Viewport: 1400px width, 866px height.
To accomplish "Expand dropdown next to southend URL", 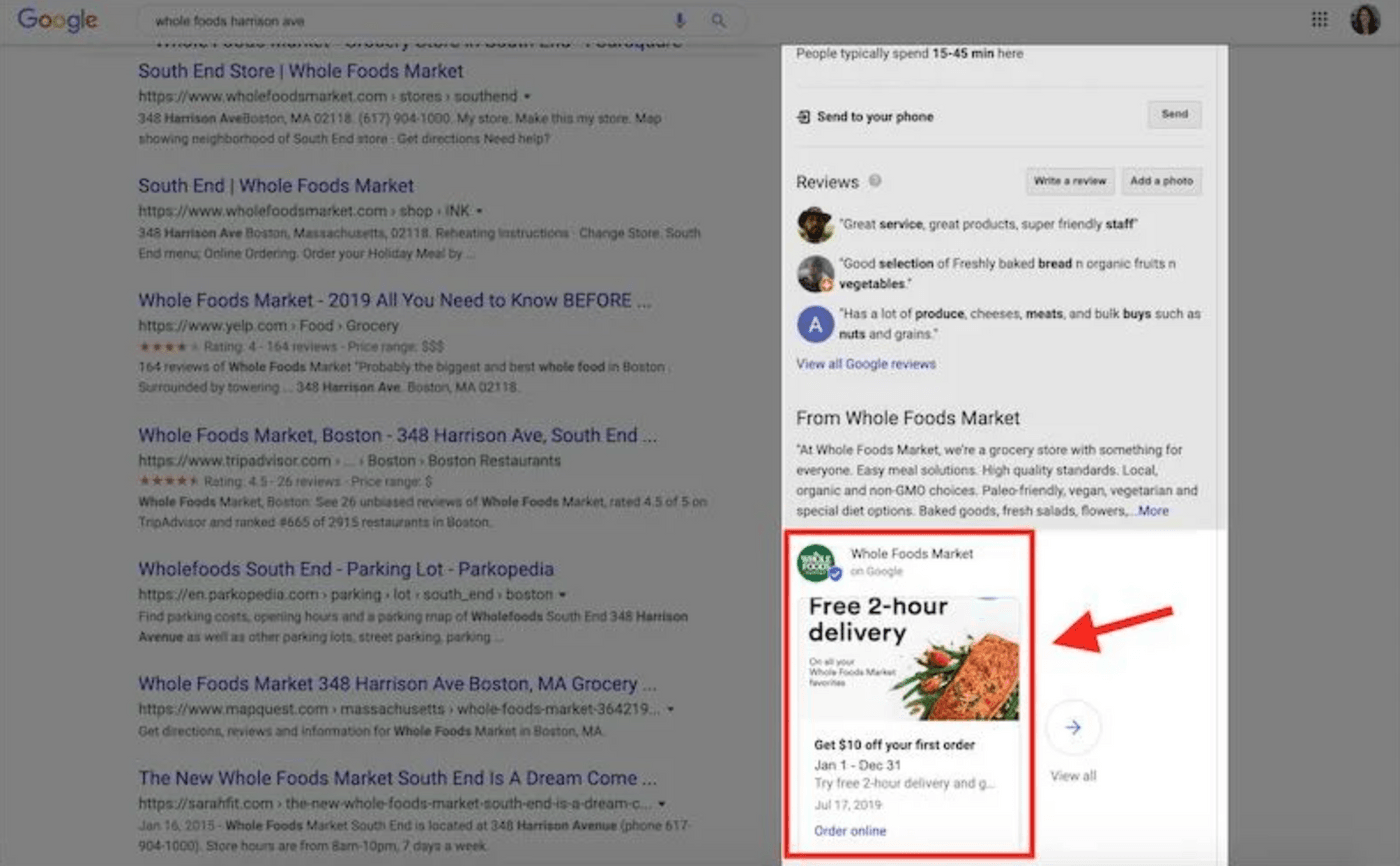I will click(527, 97).
